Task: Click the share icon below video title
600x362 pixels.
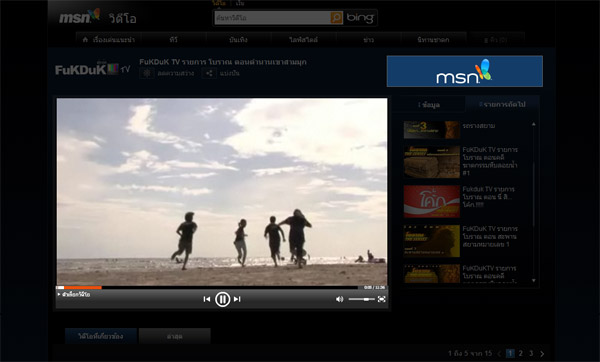Action: tap(209, 73)
